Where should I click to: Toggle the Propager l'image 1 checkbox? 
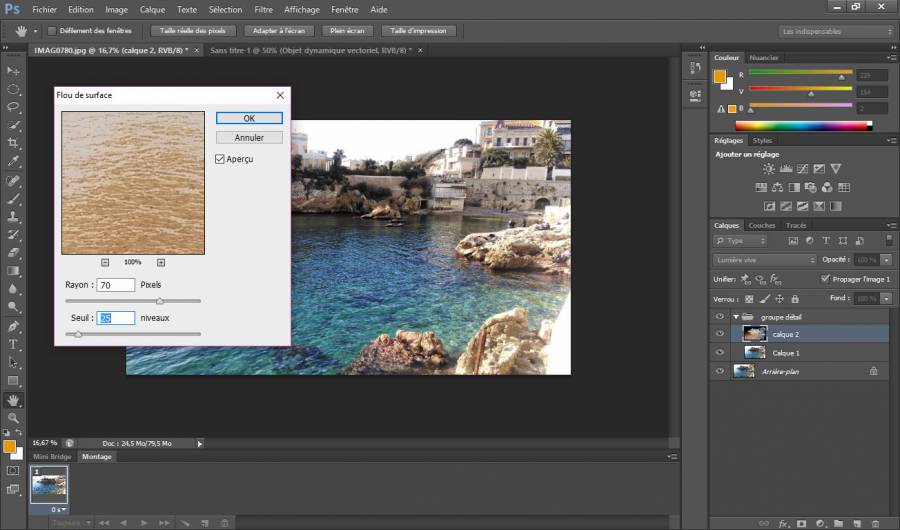824,279
